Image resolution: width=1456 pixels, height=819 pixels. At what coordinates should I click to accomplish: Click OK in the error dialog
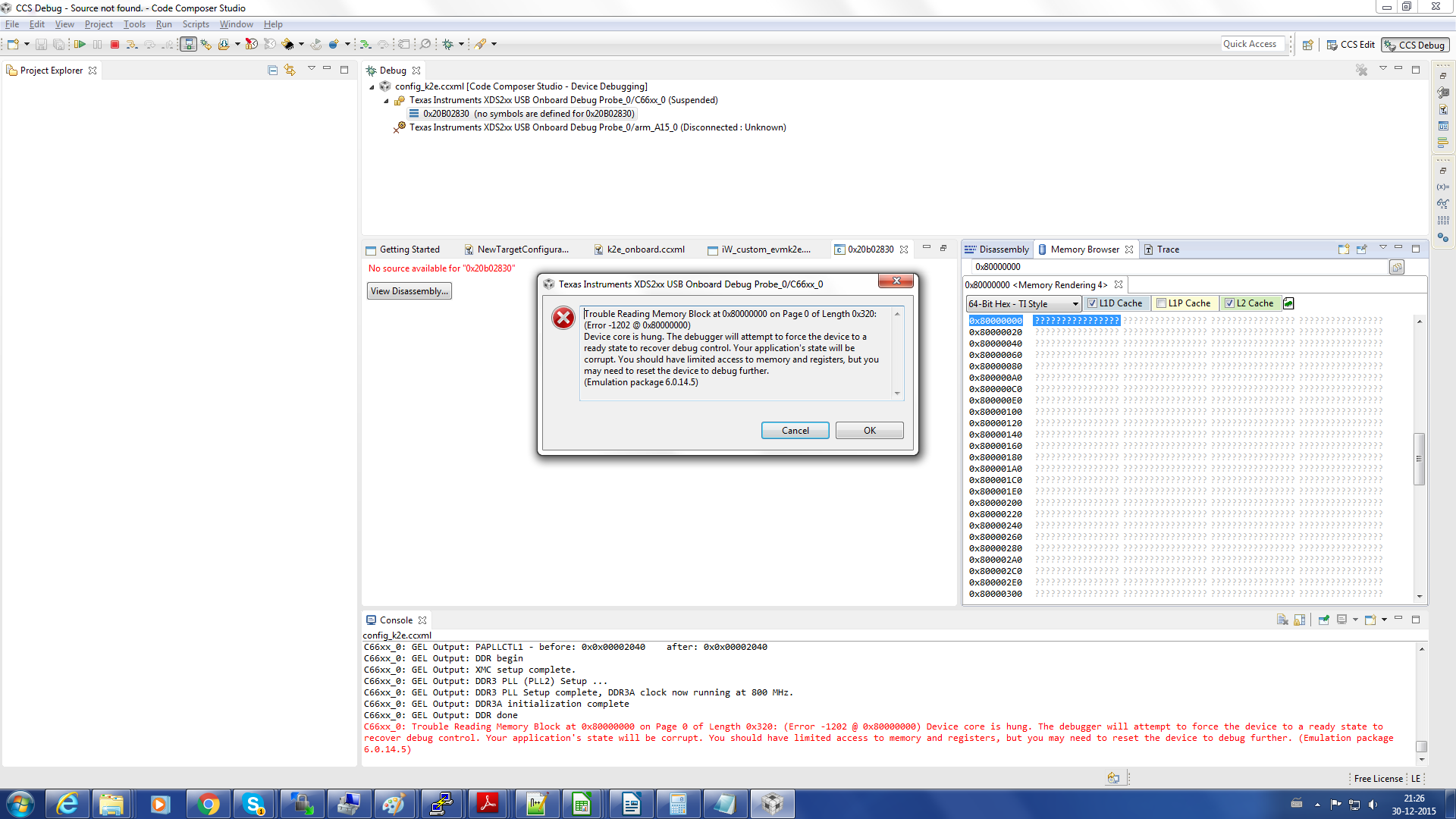869,431
